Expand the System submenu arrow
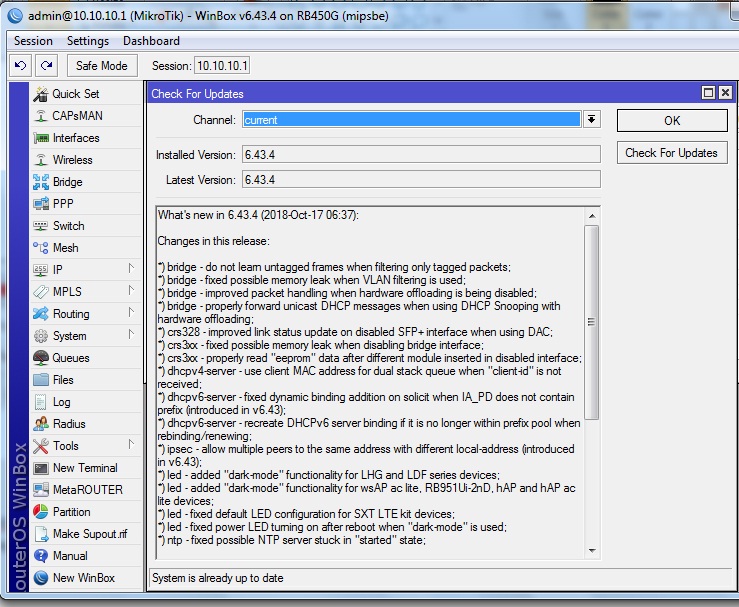Image resolution: width=739 pixels, height=607 pixels. pos(131,335)
